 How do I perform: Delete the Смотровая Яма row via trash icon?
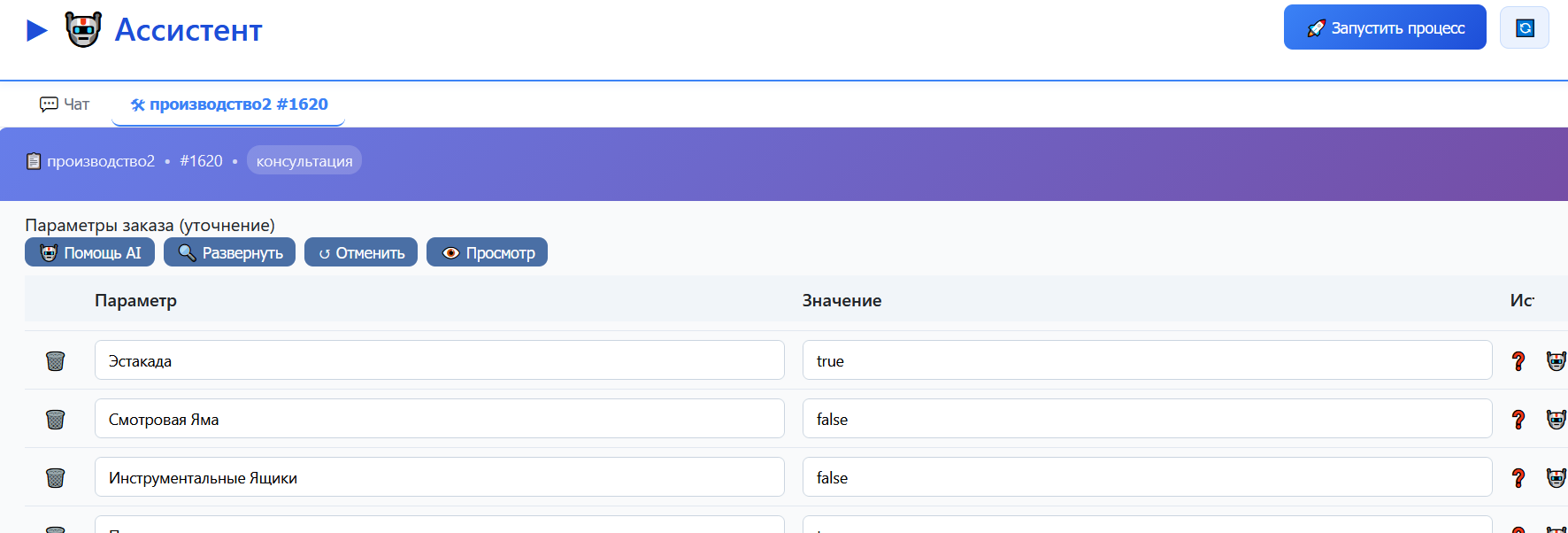click(x=55, y=419)
